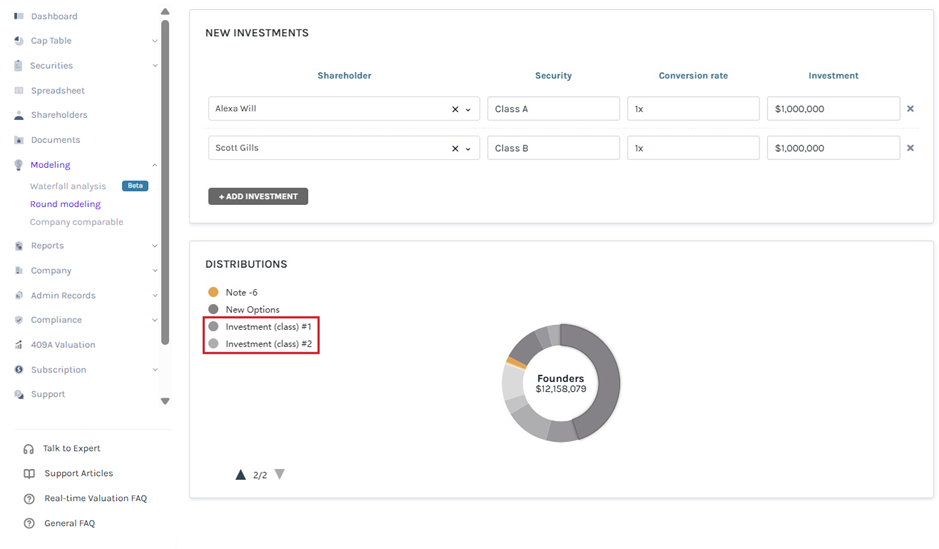939x549 pixels.
Task: Click the Documents folder icon
Action: [19, 140]
